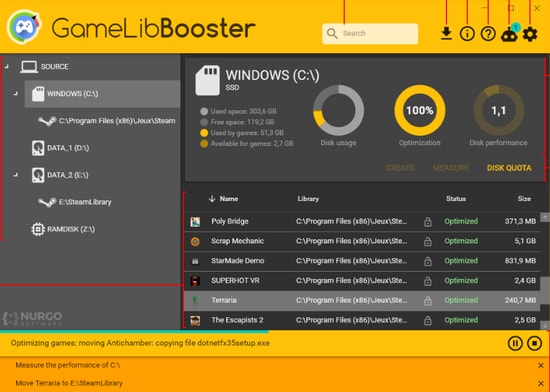Collapse the SOURCE tree node

pyautogui.click(x=7, y=66)
